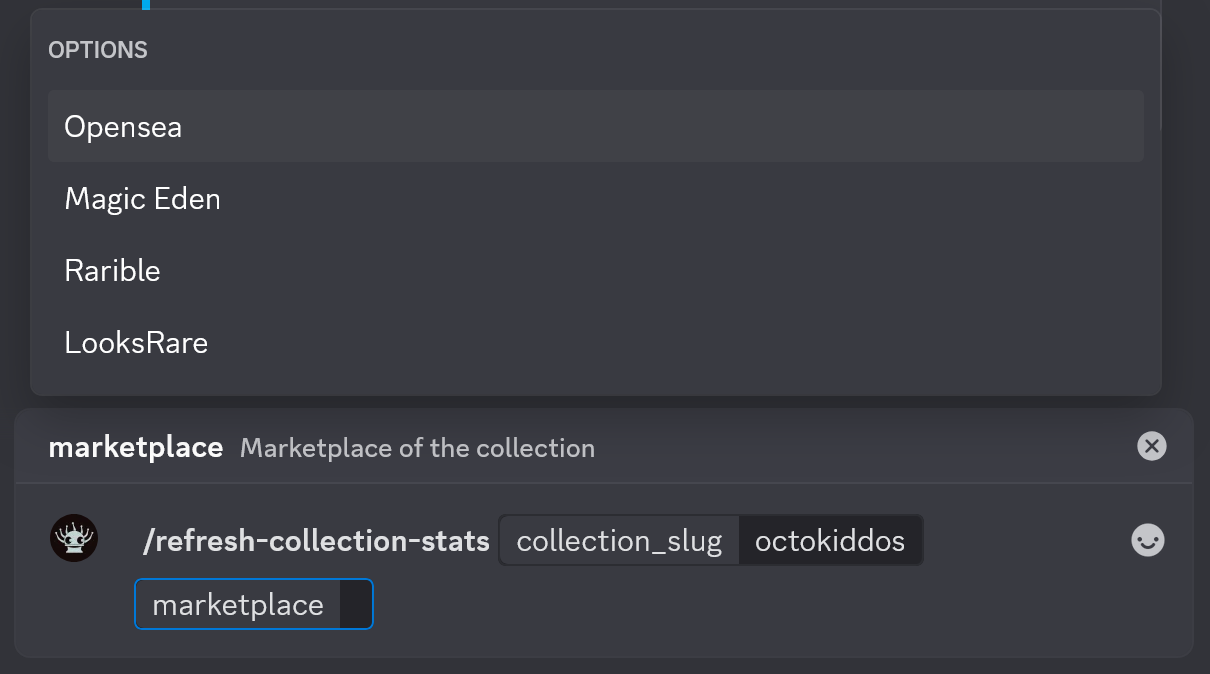Select the LooksRare option
This screenshot has width=1210, height=674.
136,343
